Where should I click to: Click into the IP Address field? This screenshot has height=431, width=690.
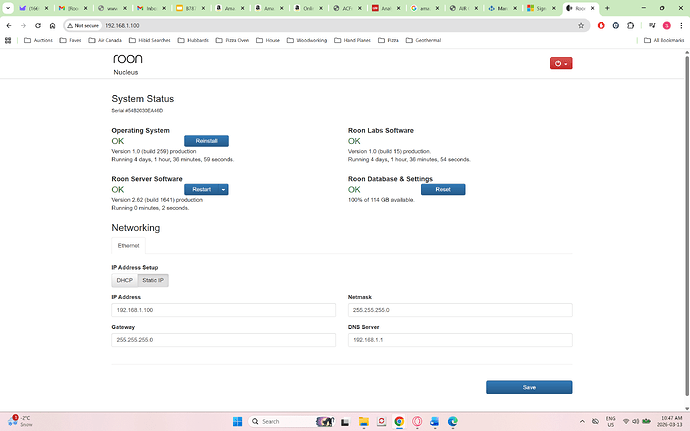[223, 310]
